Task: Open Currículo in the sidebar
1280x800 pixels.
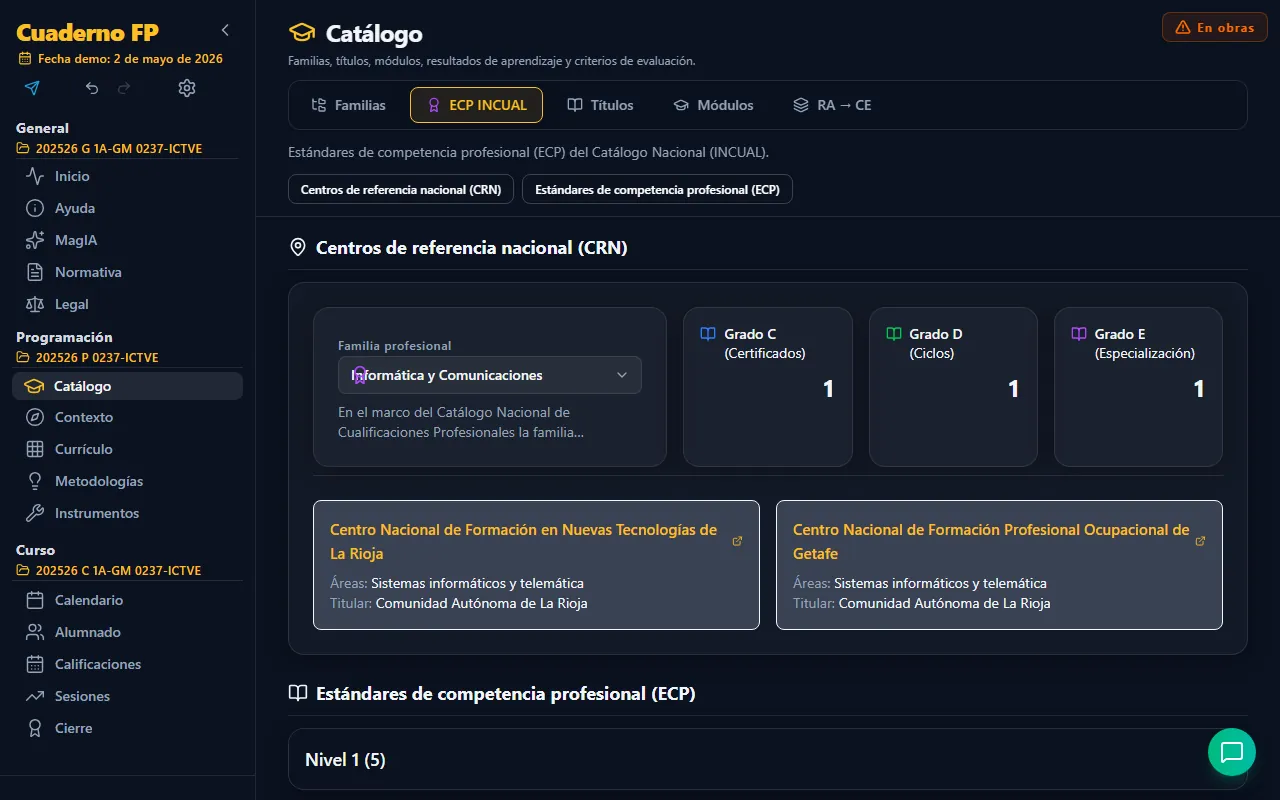Action: click(127, 449)
